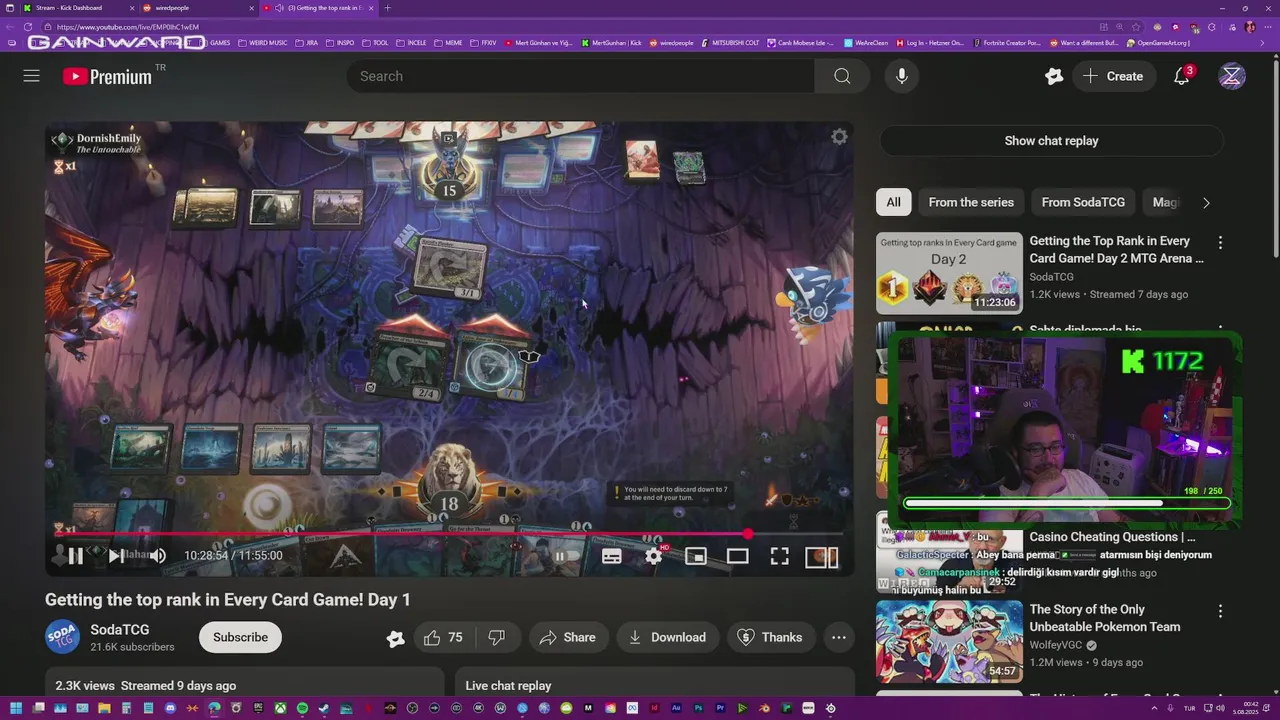Open Discord from the taskbar
The width and height of the screenshot is (1280, 720).
[x=170, y=708]
